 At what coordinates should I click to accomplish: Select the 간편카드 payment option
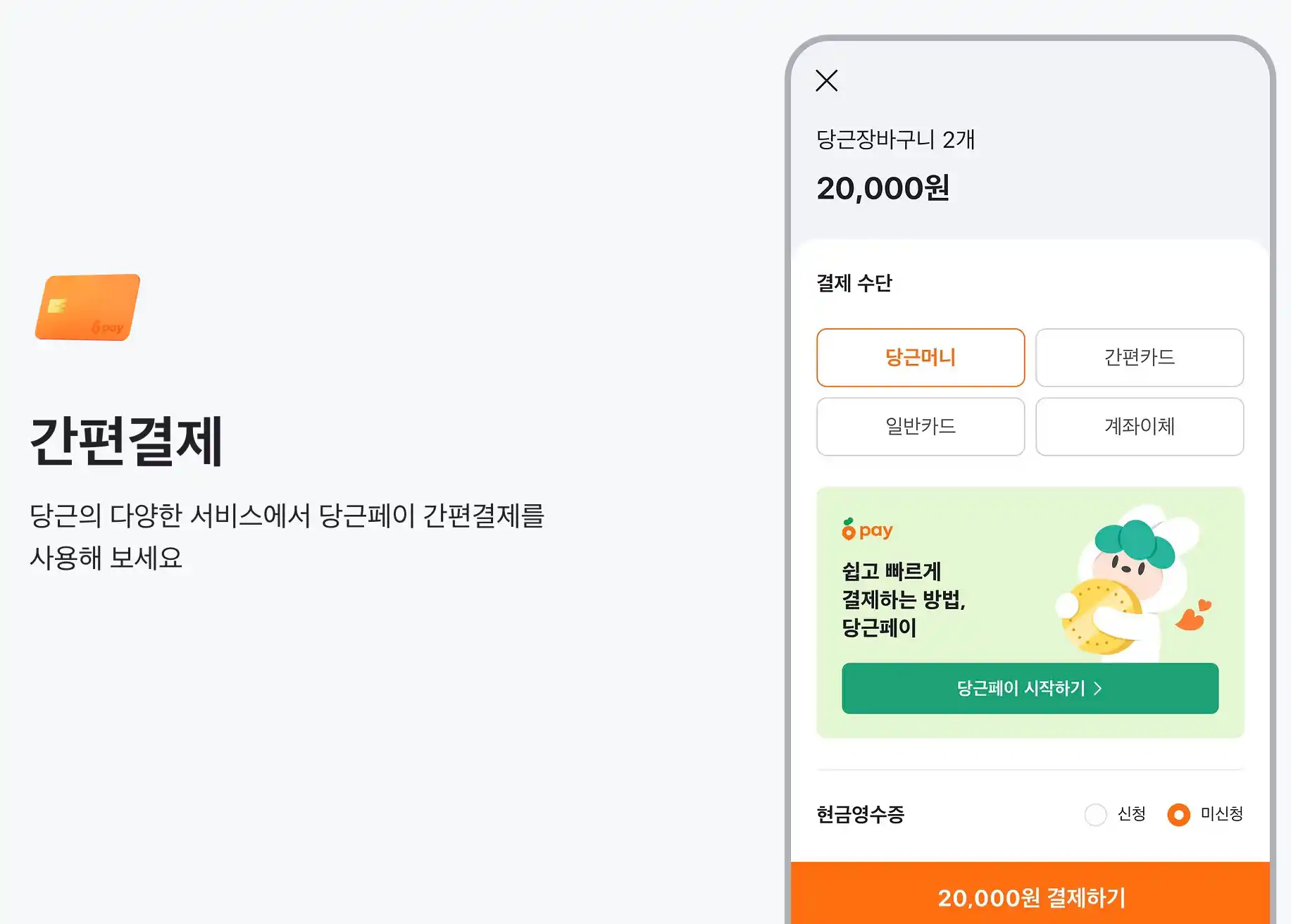1139,358
